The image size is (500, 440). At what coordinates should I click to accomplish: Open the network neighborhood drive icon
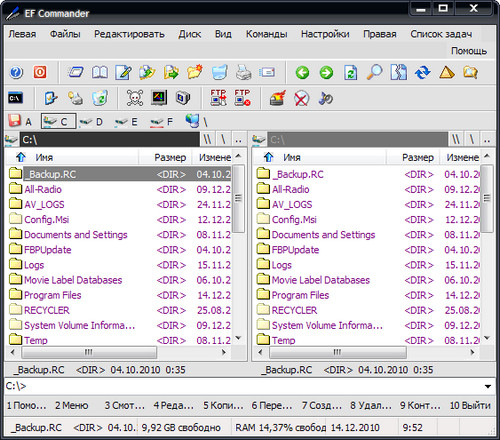[197, 121]
